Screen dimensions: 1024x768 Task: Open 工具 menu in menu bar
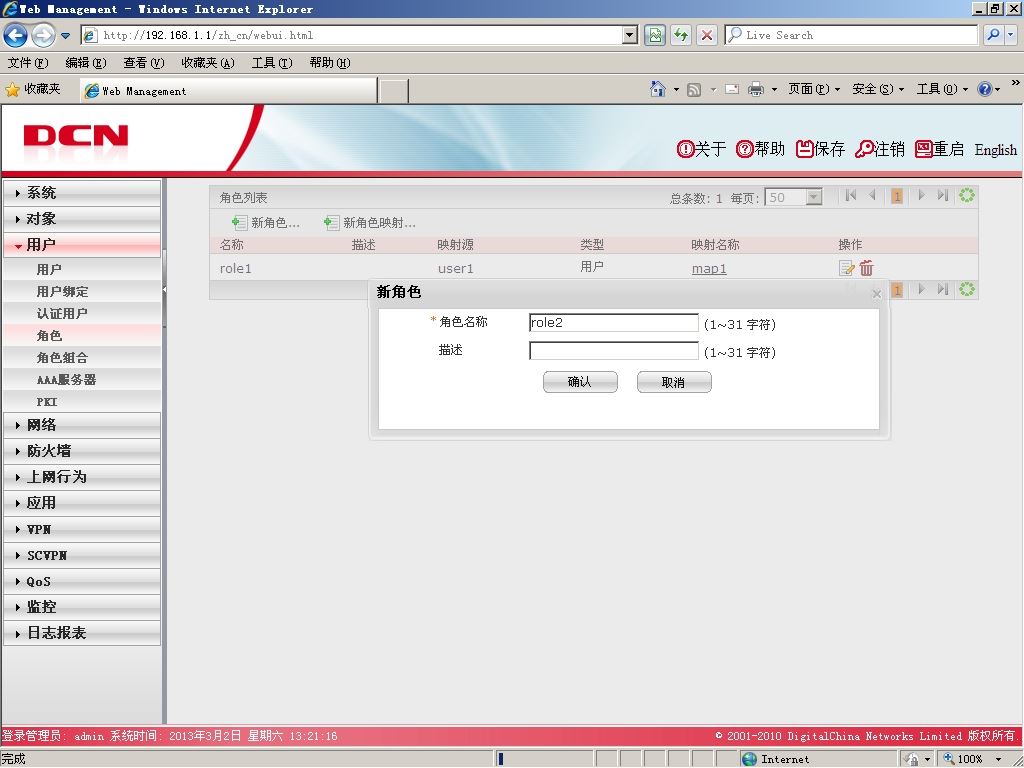[272, 63]
